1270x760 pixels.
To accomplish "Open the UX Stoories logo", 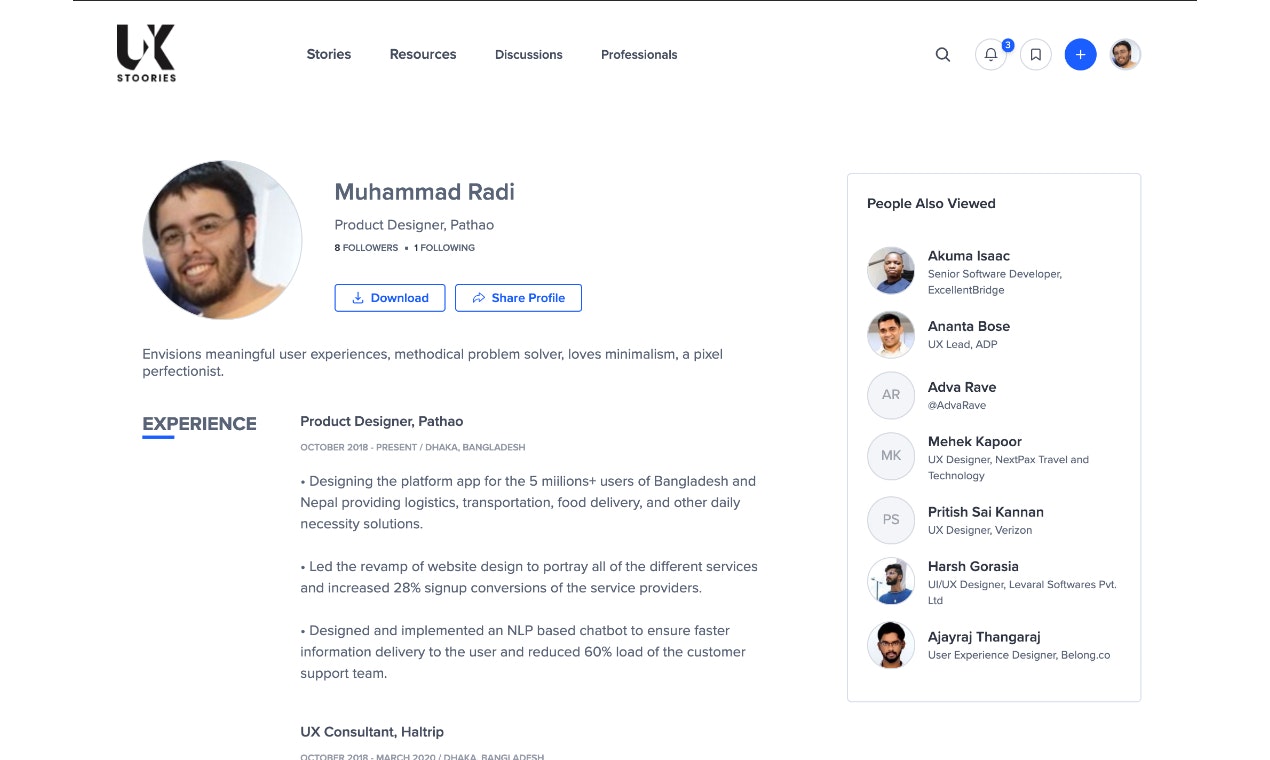I will pyautogui.click(x=145, y=54).
